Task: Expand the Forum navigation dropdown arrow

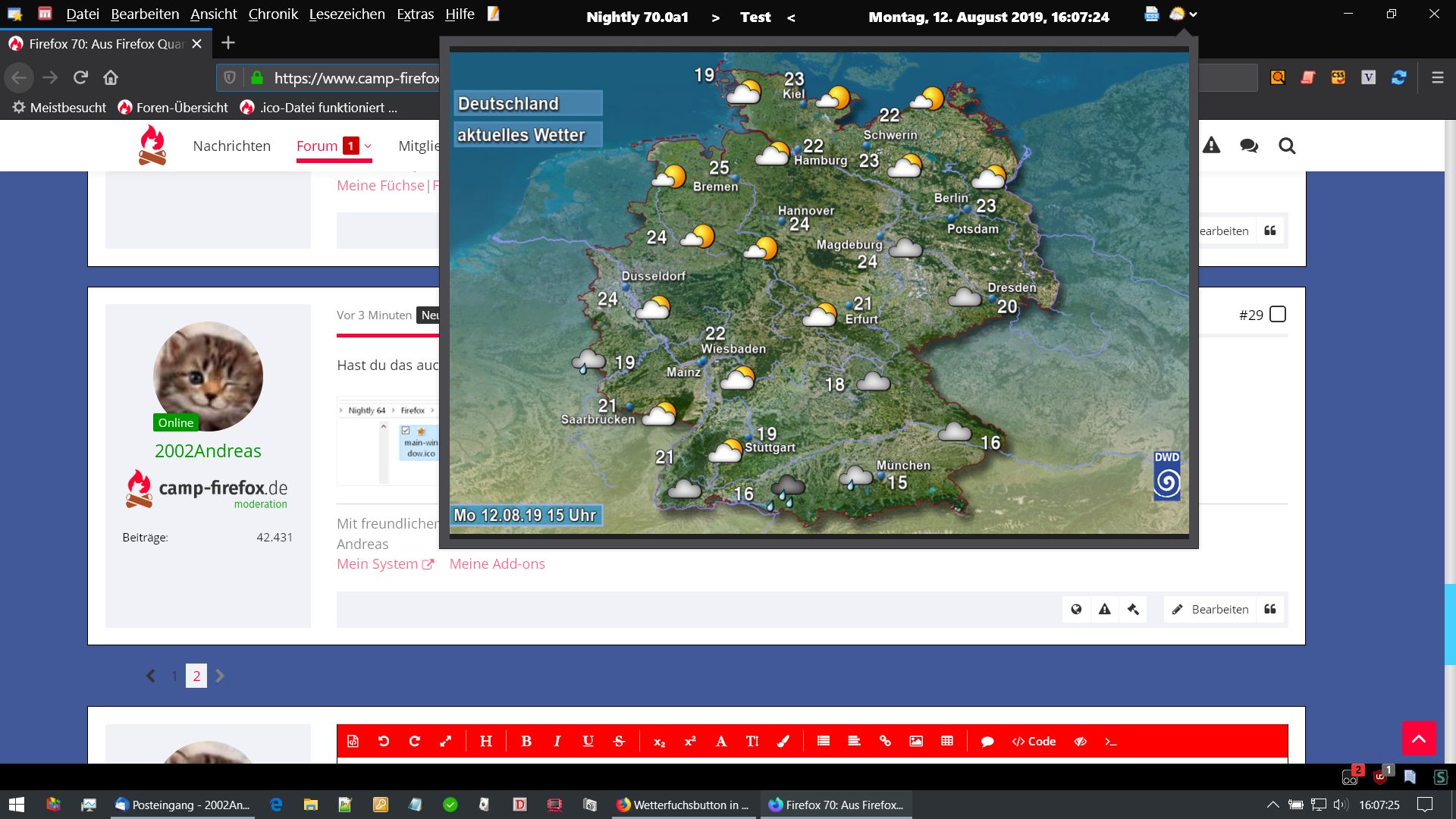Action: (x=368, y=146)
